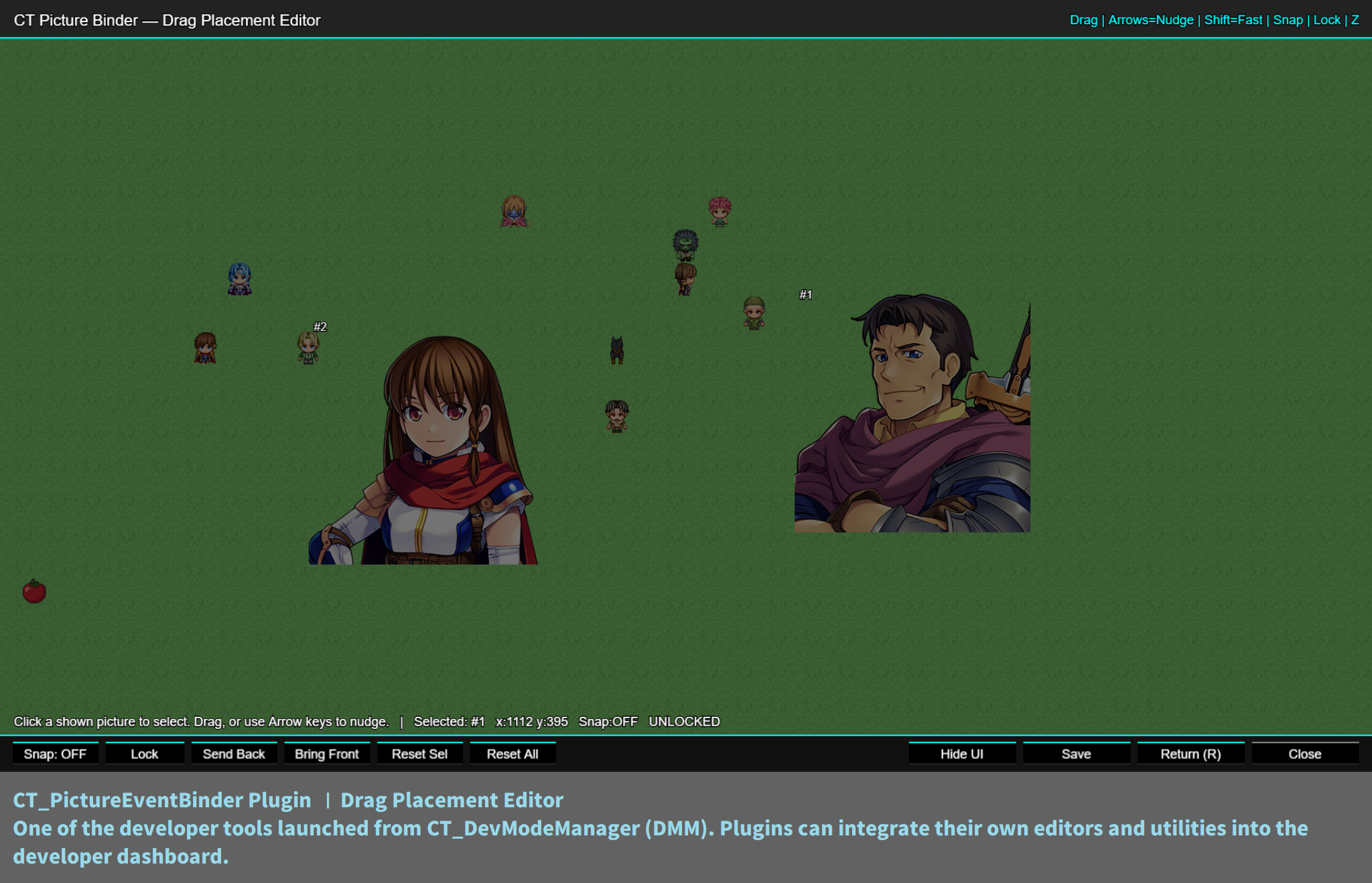
Task: Click the Snap:OFF status text
Action: tap(608, 722)
